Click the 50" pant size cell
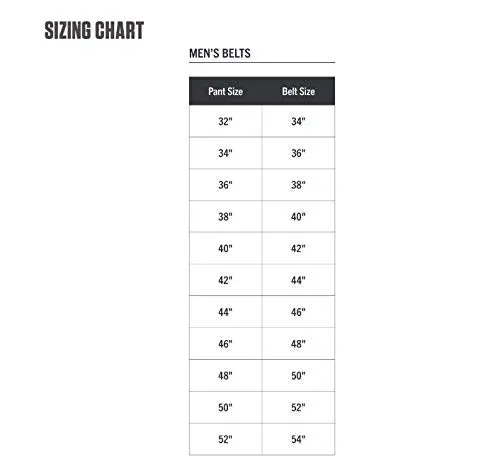The height and width of the screenshot is (471, 500). [x=225, y=407]
